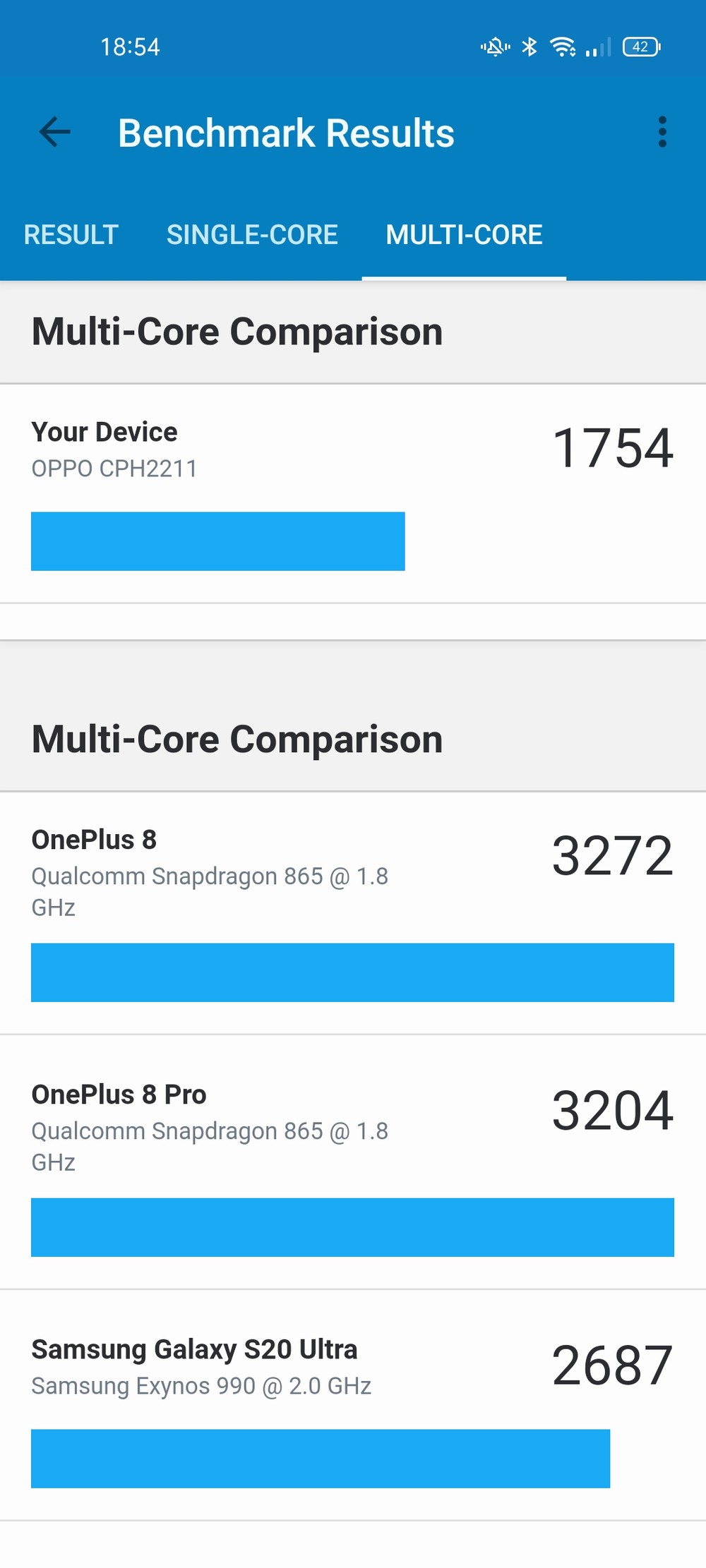
Task: Tap the OnePlus 8 score bar
Action: point(352,972)
